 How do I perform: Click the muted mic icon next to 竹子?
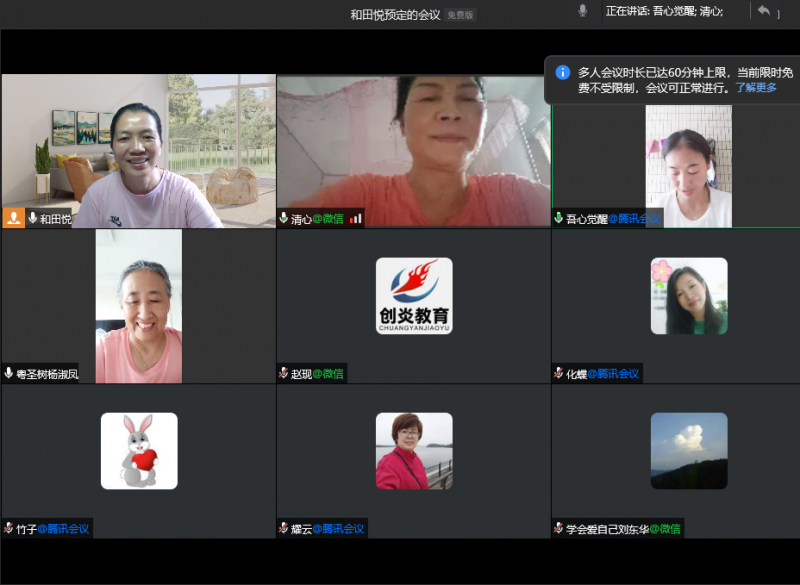9,528
